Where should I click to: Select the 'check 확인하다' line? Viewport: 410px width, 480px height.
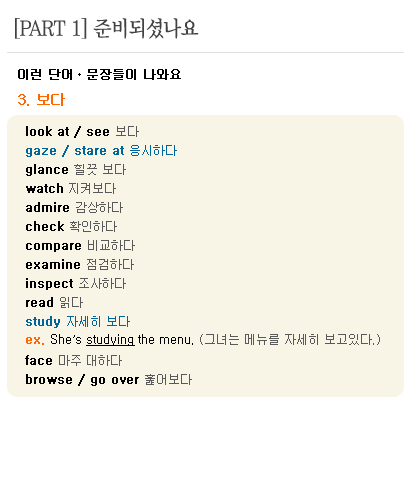click(71, 227)
